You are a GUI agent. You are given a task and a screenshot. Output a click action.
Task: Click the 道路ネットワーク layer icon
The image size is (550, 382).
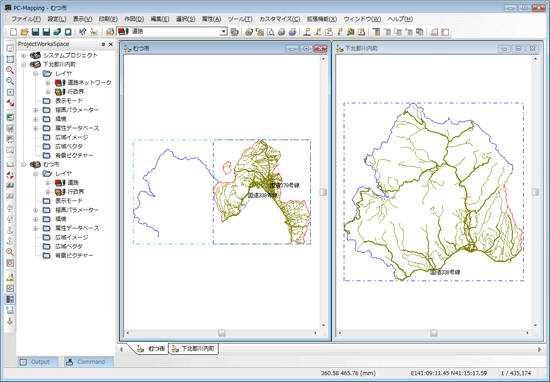[60, 83]
